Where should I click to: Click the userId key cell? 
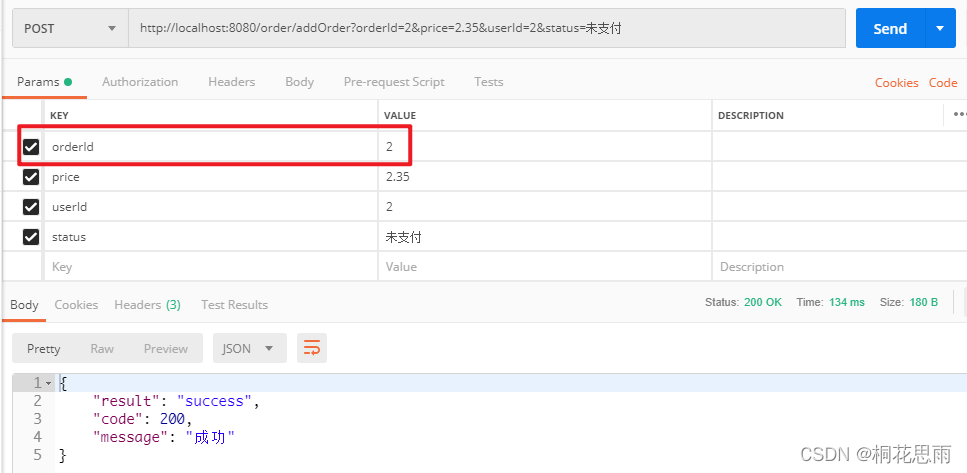tap(211, 207)
